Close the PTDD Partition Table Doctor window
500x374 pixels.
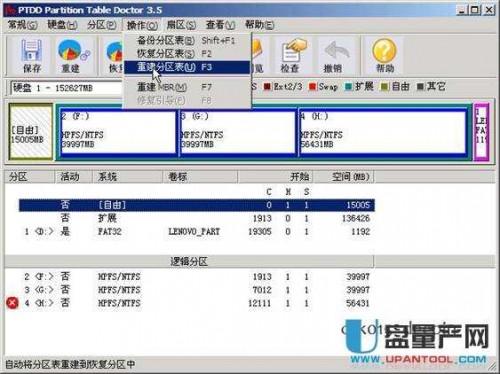tap(489, 10)
